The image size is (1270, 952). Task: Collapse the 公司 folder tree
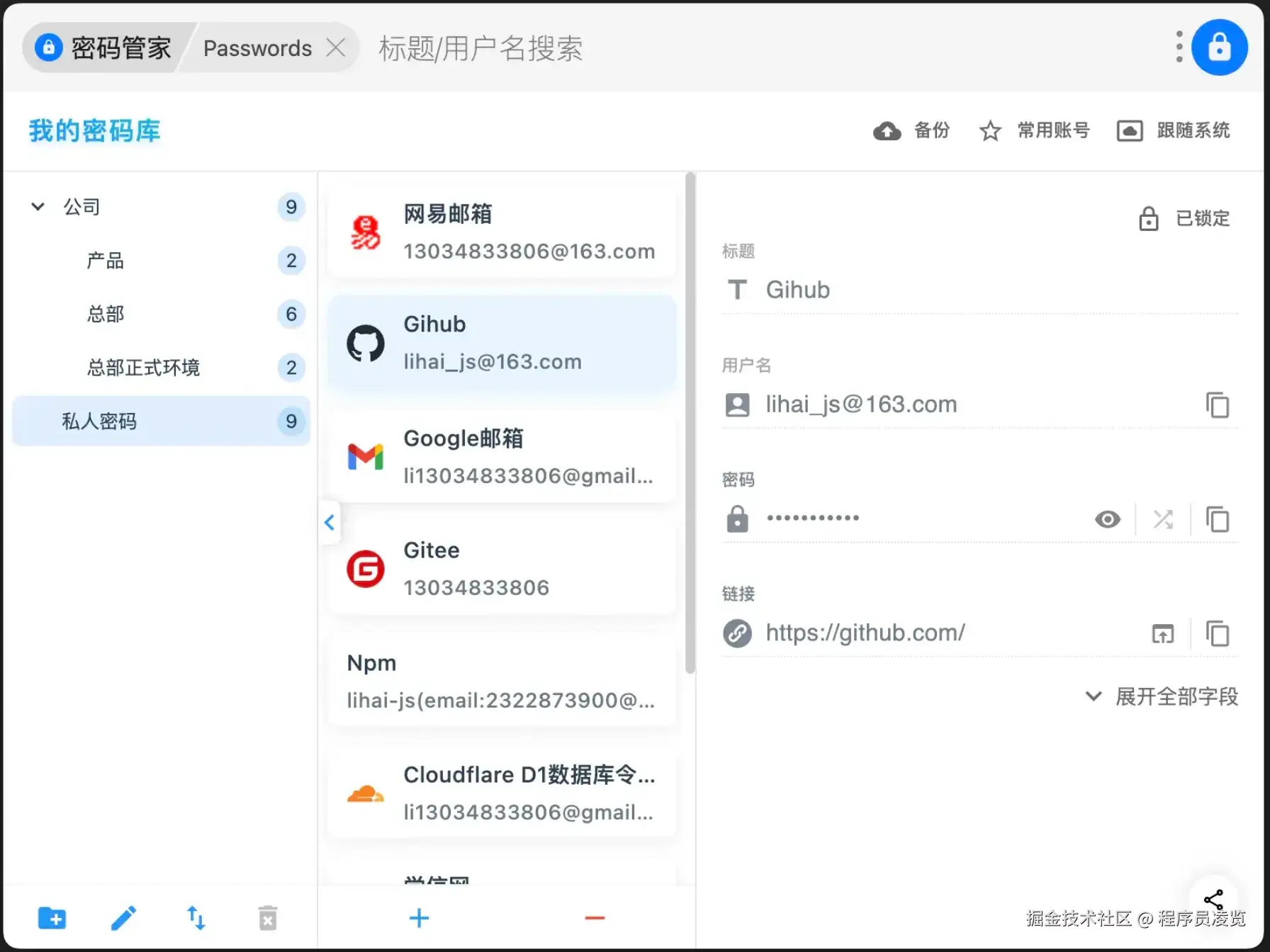[38, 206]
